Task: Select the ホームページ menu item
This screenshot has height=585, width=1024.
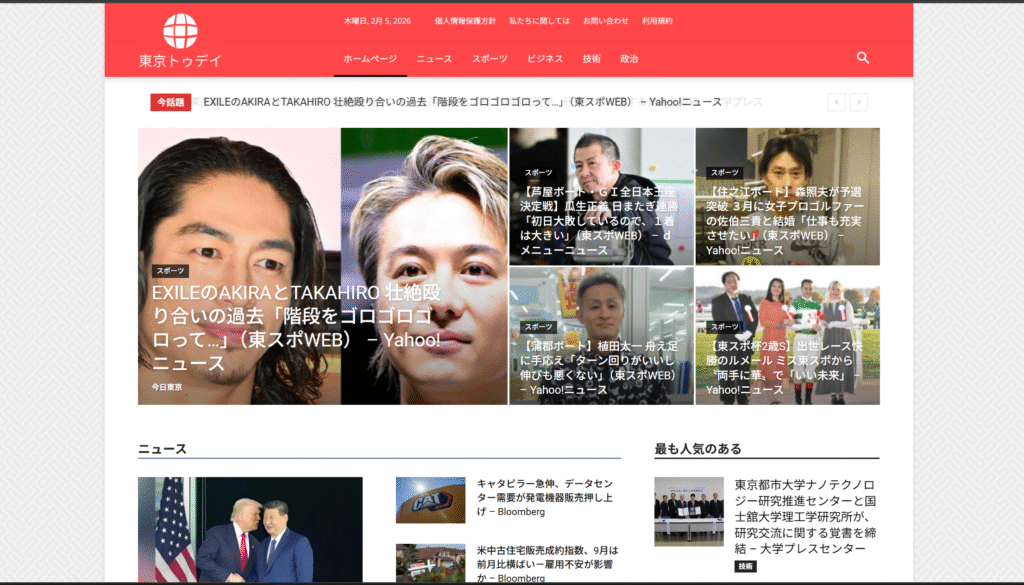Action: 370,59
